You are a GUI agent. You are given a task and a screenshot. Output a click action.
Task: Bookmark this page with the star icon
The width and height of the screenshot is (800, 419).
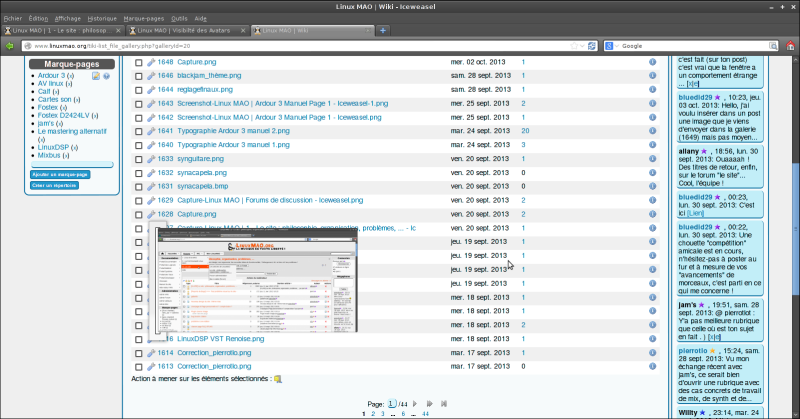pos(573,46)
